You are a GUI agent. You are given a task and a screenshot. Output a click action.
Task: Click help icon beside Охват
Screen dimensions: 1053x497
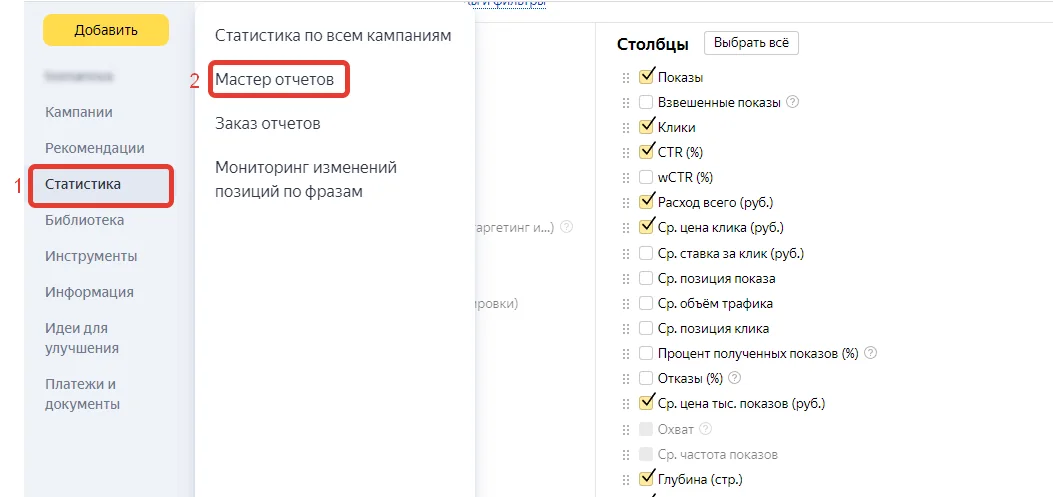(x=705, y=429)
